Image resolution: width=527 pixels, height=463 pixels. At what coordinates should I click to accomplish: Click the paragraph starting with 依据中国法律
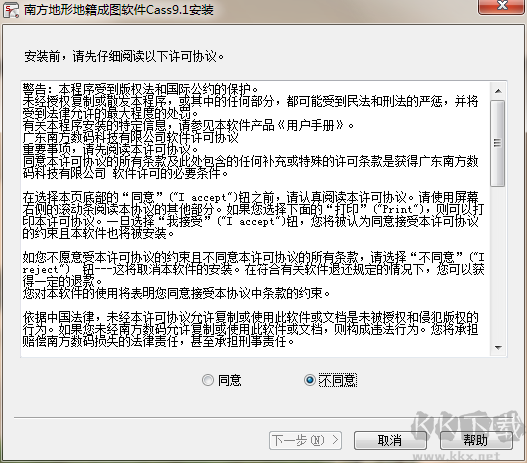tap(251, 330)
